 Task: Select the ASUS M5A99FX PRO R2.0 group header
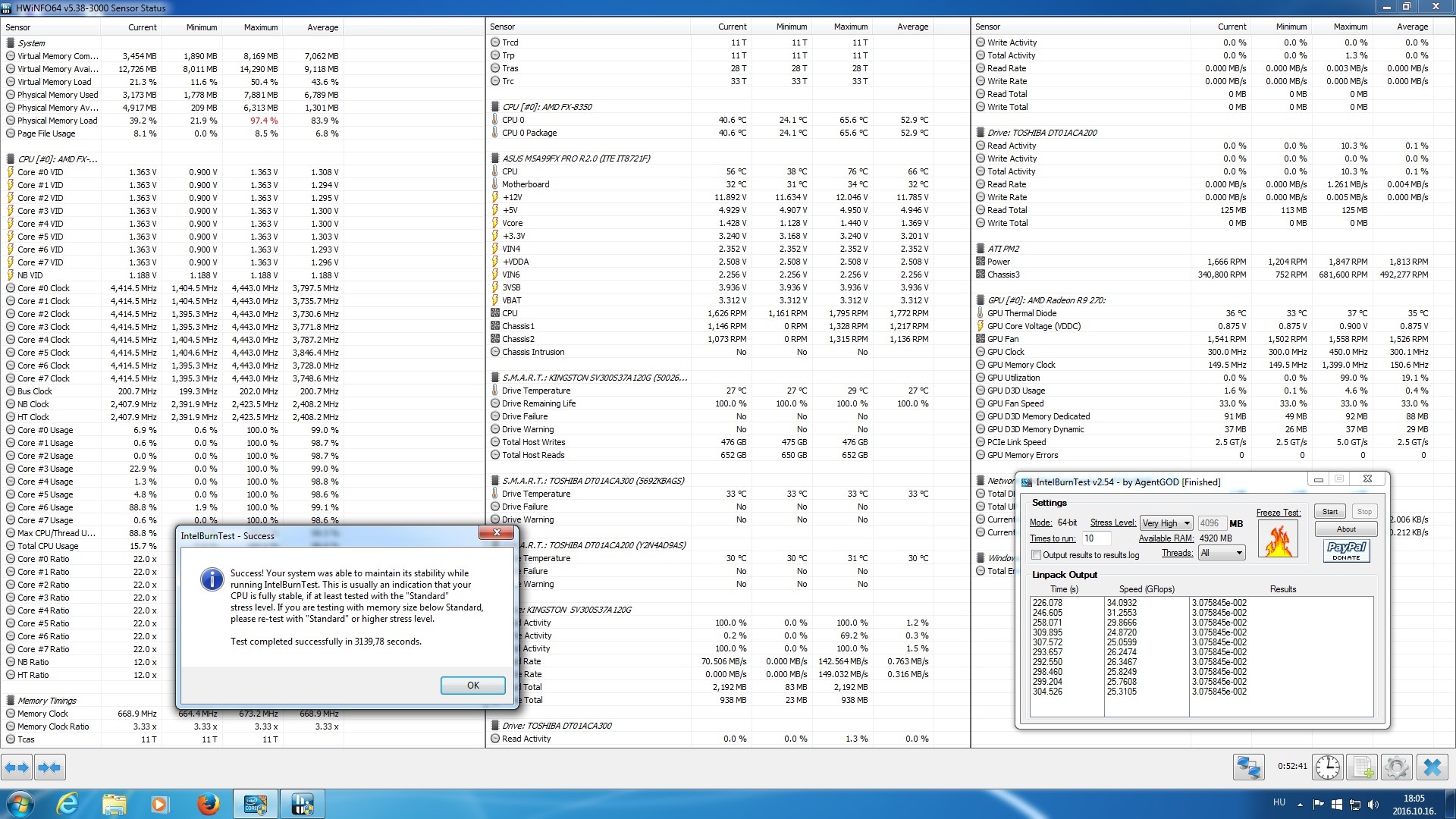pyautogui.click(x=576, y=158)
